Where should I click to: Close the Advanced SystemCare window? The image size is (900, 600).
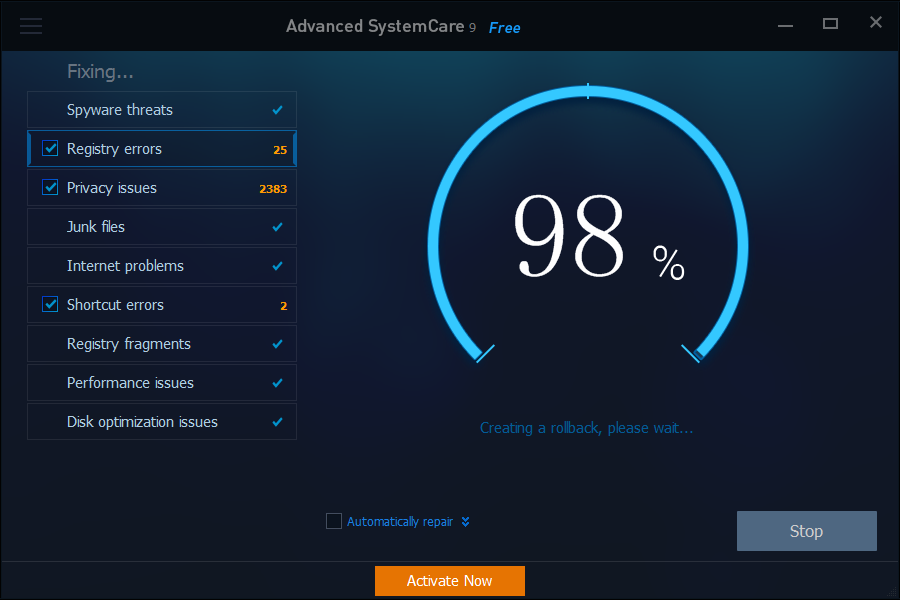pyautogui.click(x=876, y=22)
